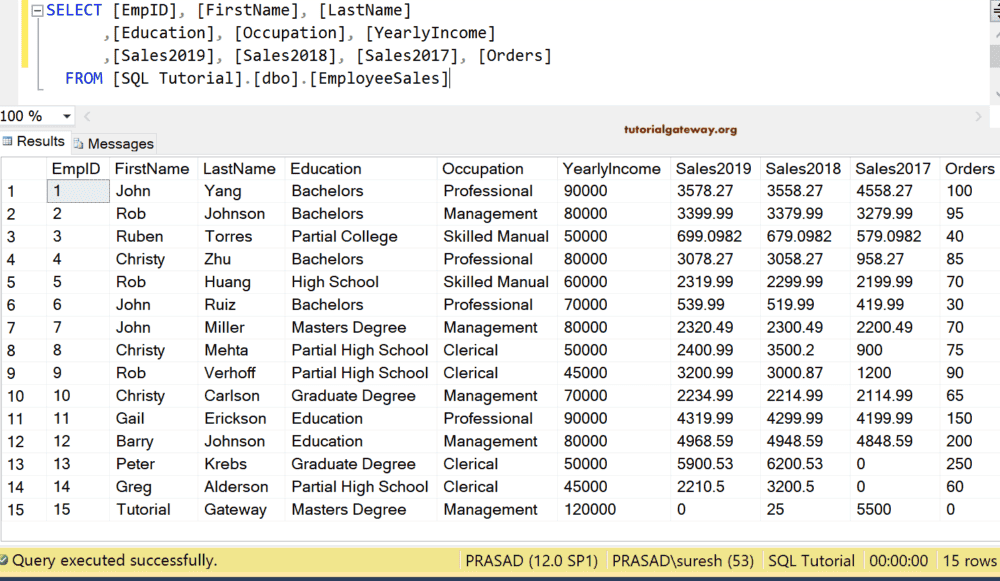
Task: Click the SQL Tutorial database indicator
Action: pos(811,561)
